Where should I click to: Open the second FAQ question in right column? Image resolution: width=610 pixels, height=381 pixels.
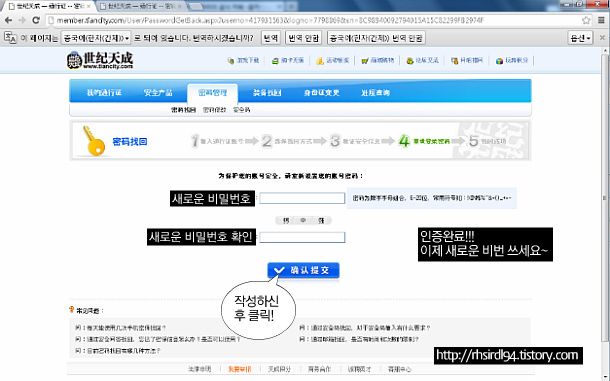[359, 339]
